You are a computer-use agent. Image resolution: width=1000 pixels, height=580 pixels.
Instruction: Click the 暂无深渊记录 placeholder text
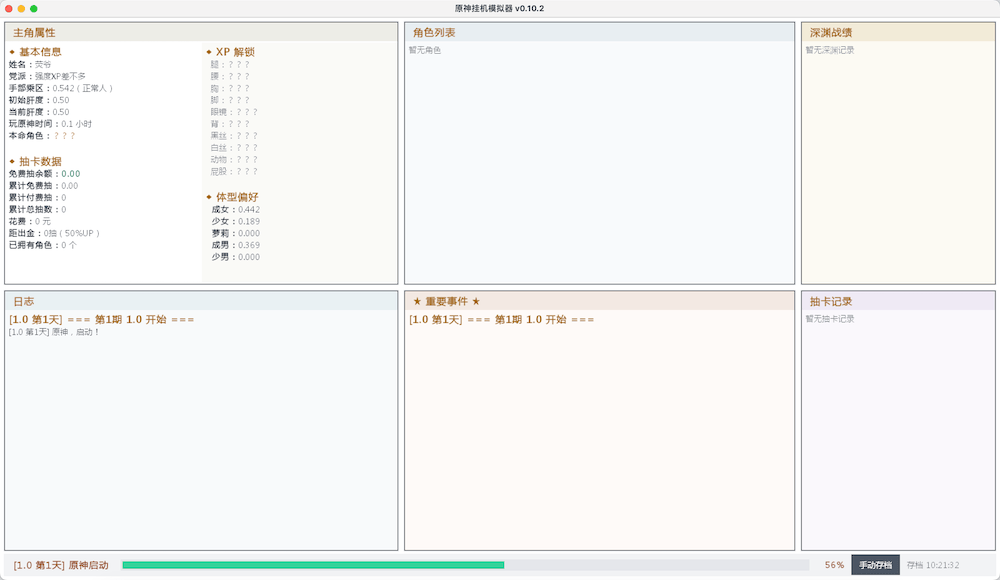pyautogui.click(x=830, y=50)
